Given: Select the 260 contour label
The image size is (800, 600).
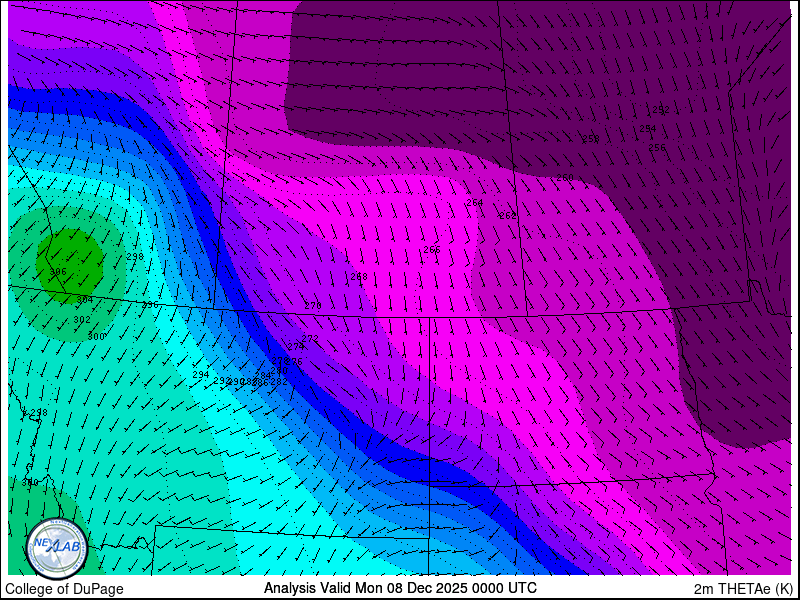Looking at the screenshot, I should click(x=565, y=178).
